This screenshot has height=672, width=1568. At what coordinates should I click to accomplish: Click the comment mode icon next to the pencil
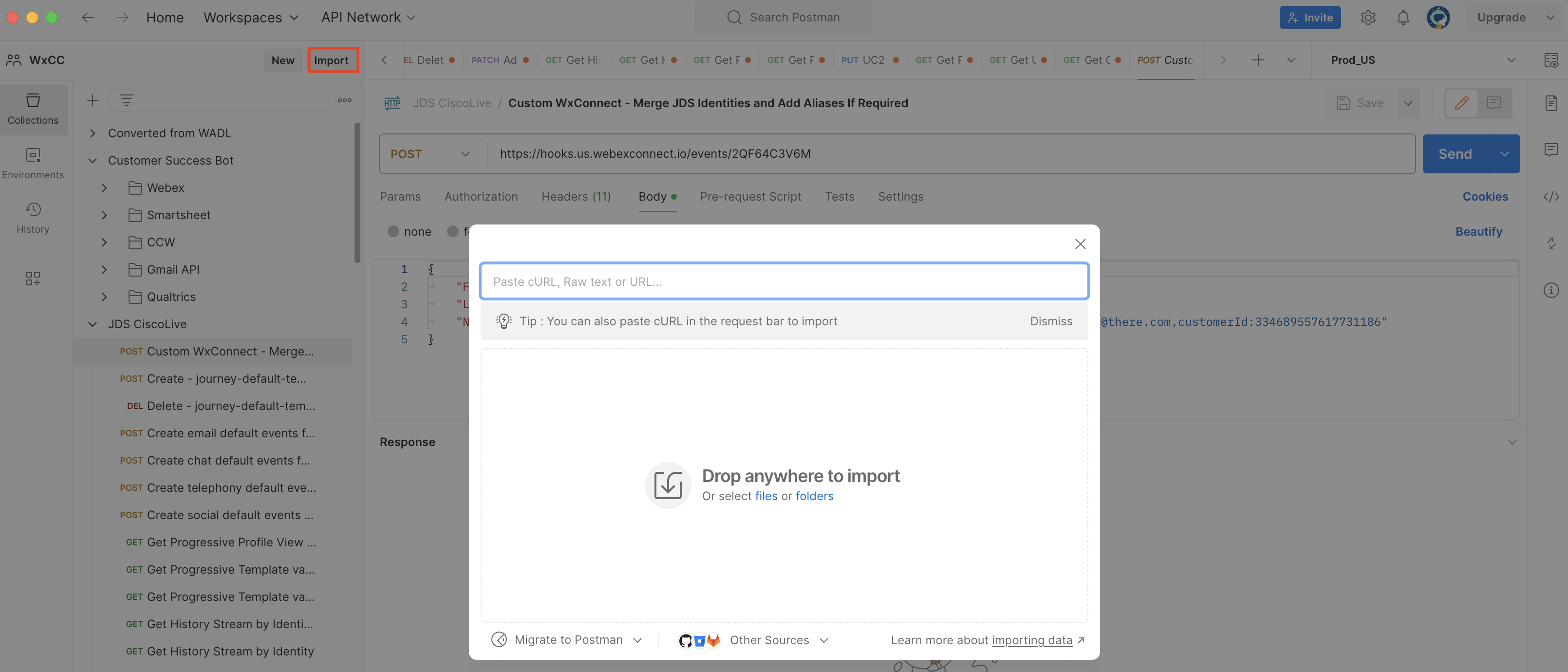tap(1493, 103)
